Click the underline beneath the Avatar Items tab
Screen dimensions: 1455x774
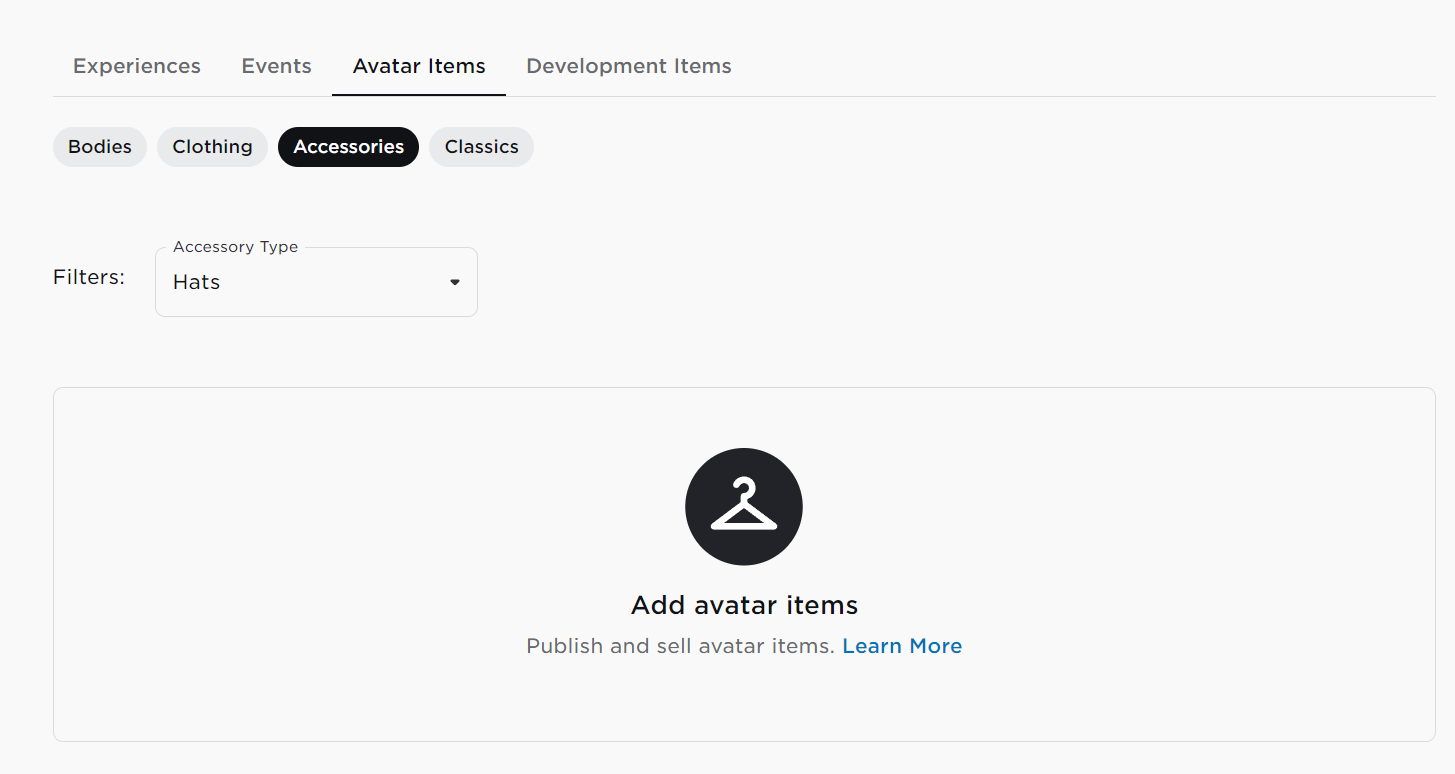pos(419,94)
